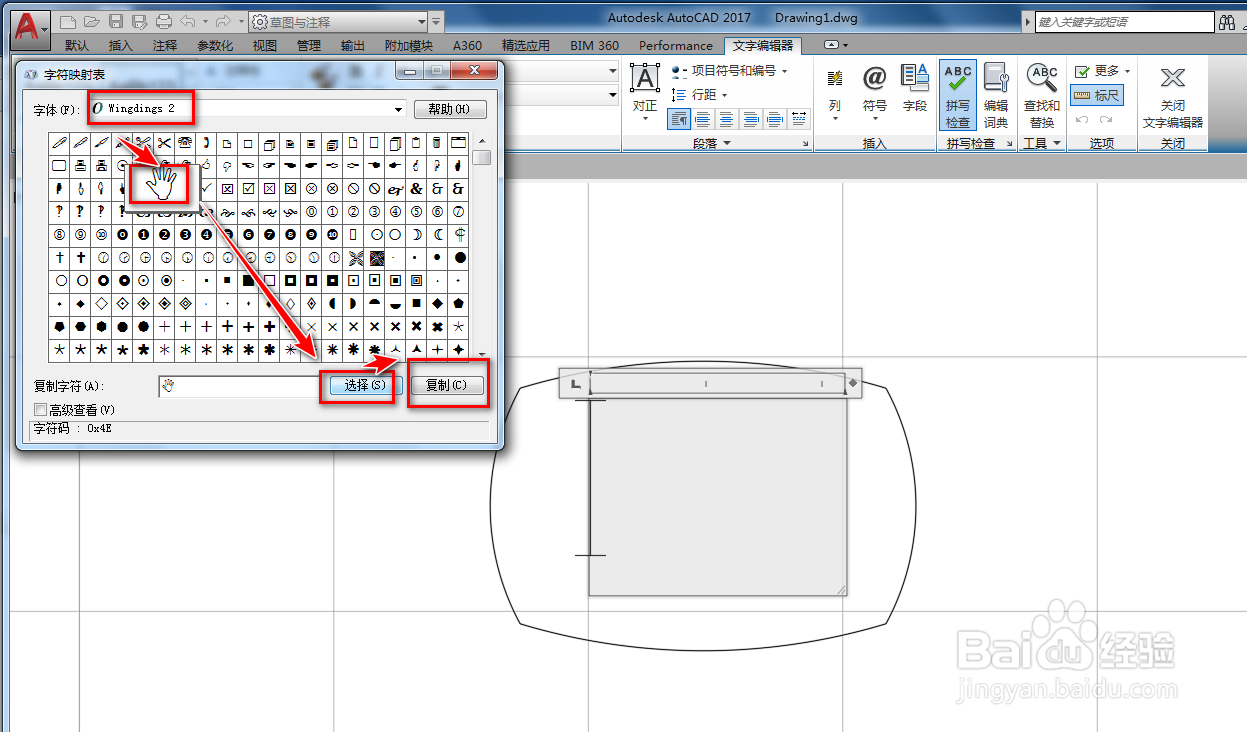The width and height of the screenshot is (1247, 732).
Task: Click the New drawing icon in quick access toolbar
Action: coord(67,21)
